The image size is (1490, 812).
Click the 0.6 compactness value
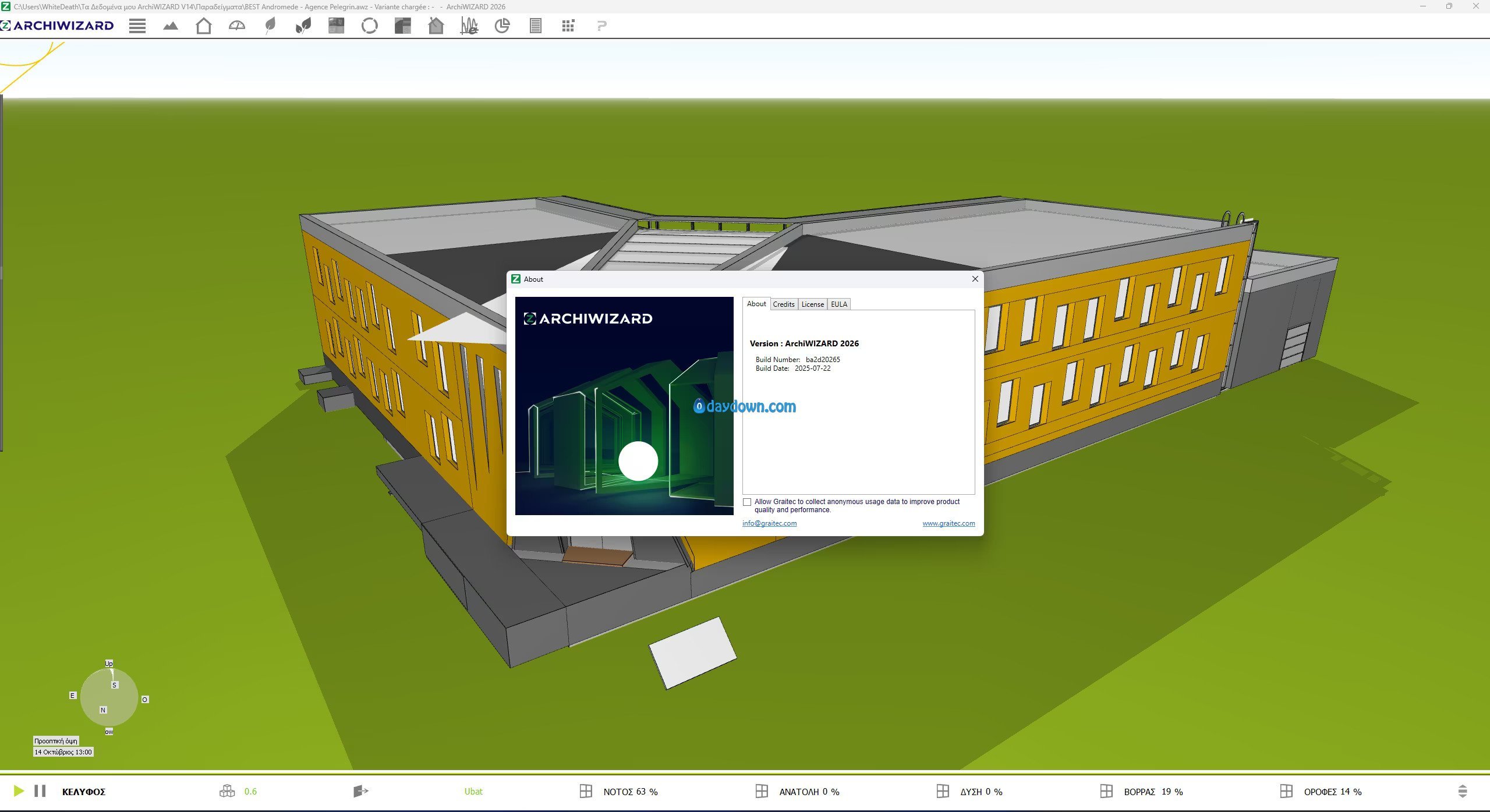click(x=250, y=792)
